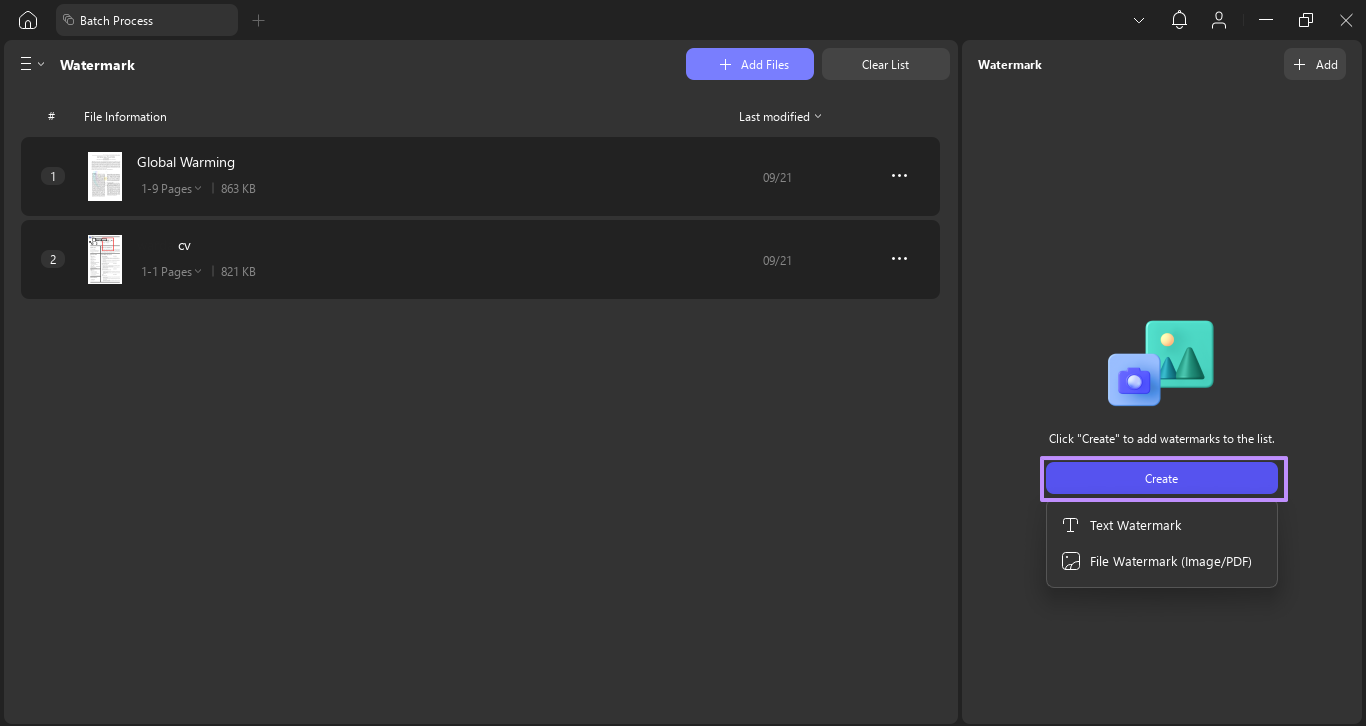Image resolution: width=1366 pixels, height=726 pixels.
Task: Select Text Watermark from the menu
Action: tap(1135, 525)
